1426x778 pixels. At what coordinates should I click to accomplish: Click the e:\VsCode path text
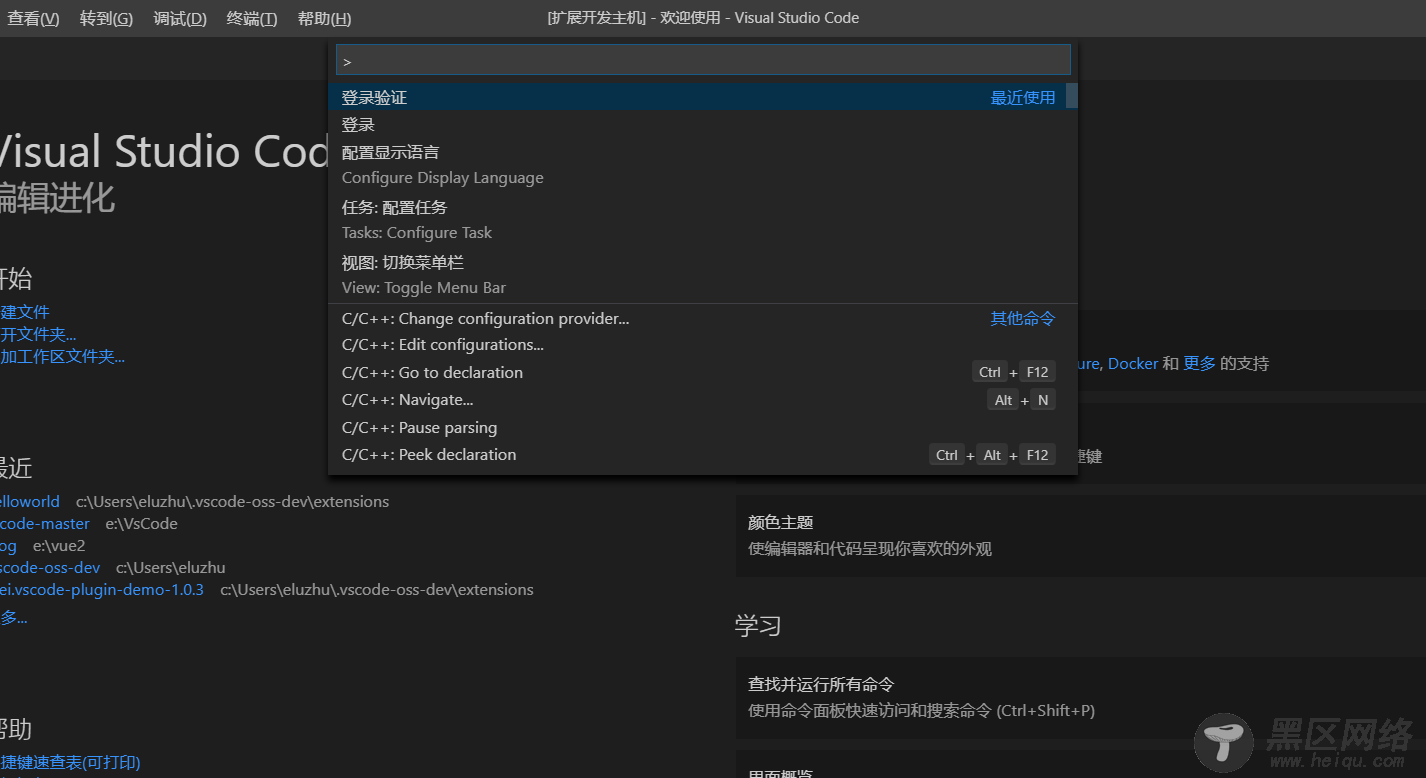[142, 524]
